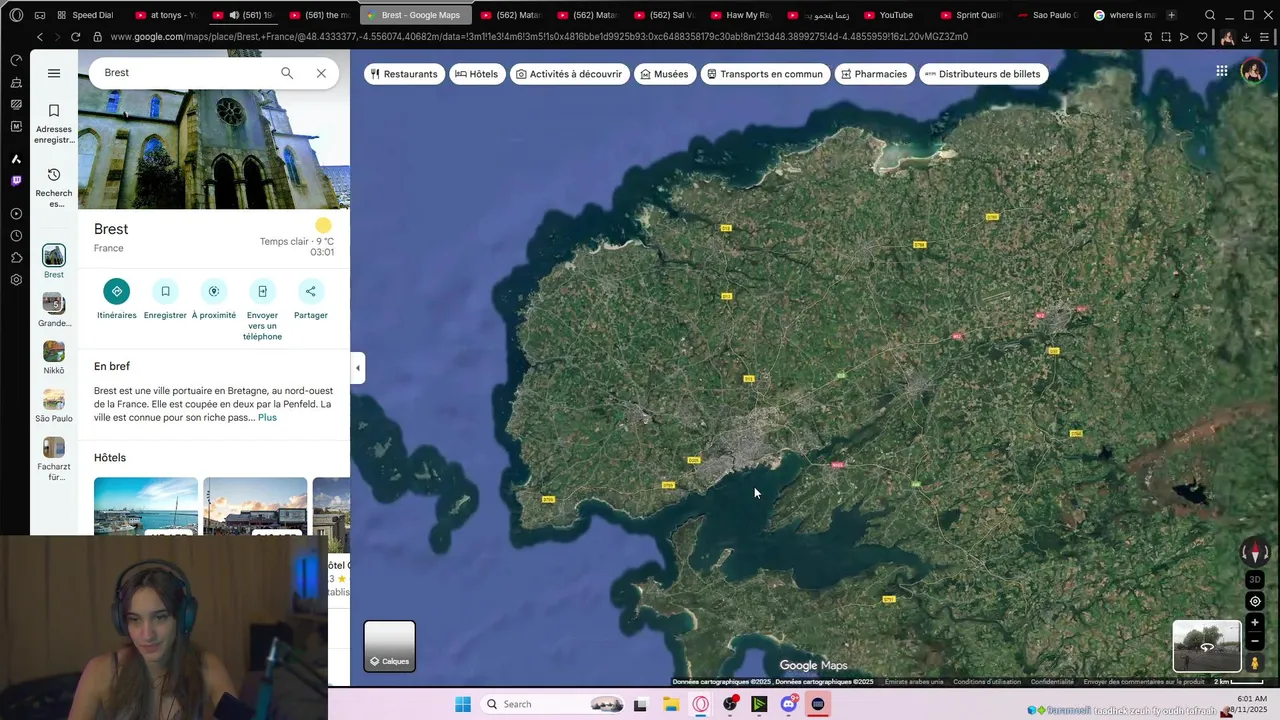Open Opera sidebar settings gear
Screen dimensions: 1280x720
(16, 280)
